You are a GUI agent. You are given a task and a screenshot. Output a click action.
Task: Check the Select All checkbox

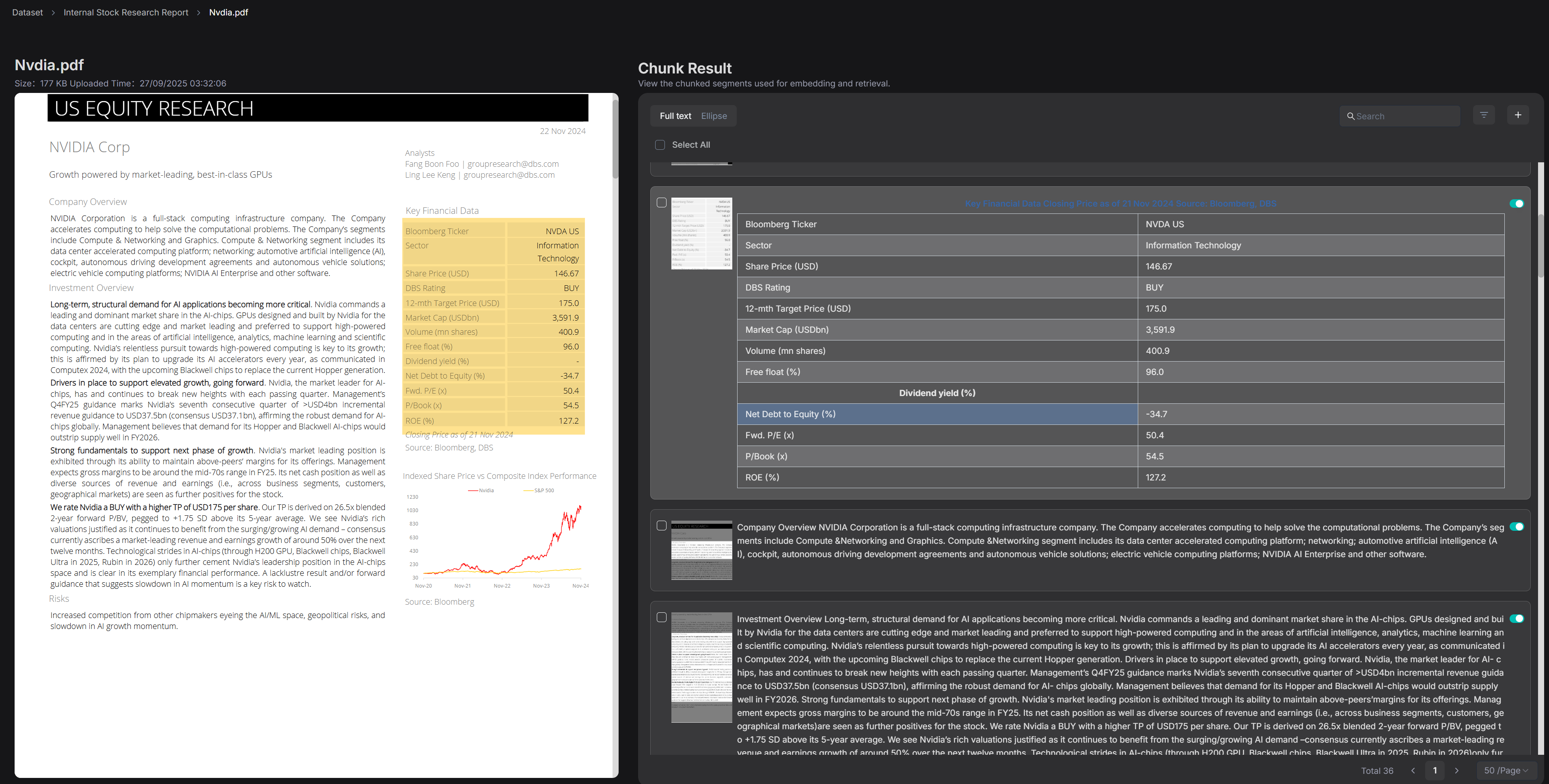tap(660, 145)
